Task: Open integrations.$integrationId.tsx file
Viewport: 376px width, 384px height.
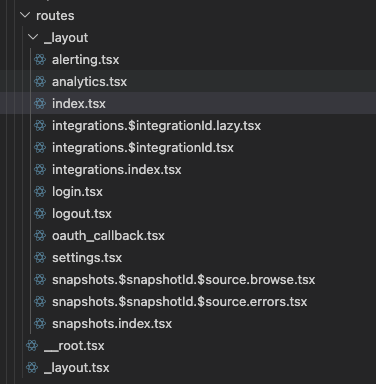Action: click(x=143, y=148)
